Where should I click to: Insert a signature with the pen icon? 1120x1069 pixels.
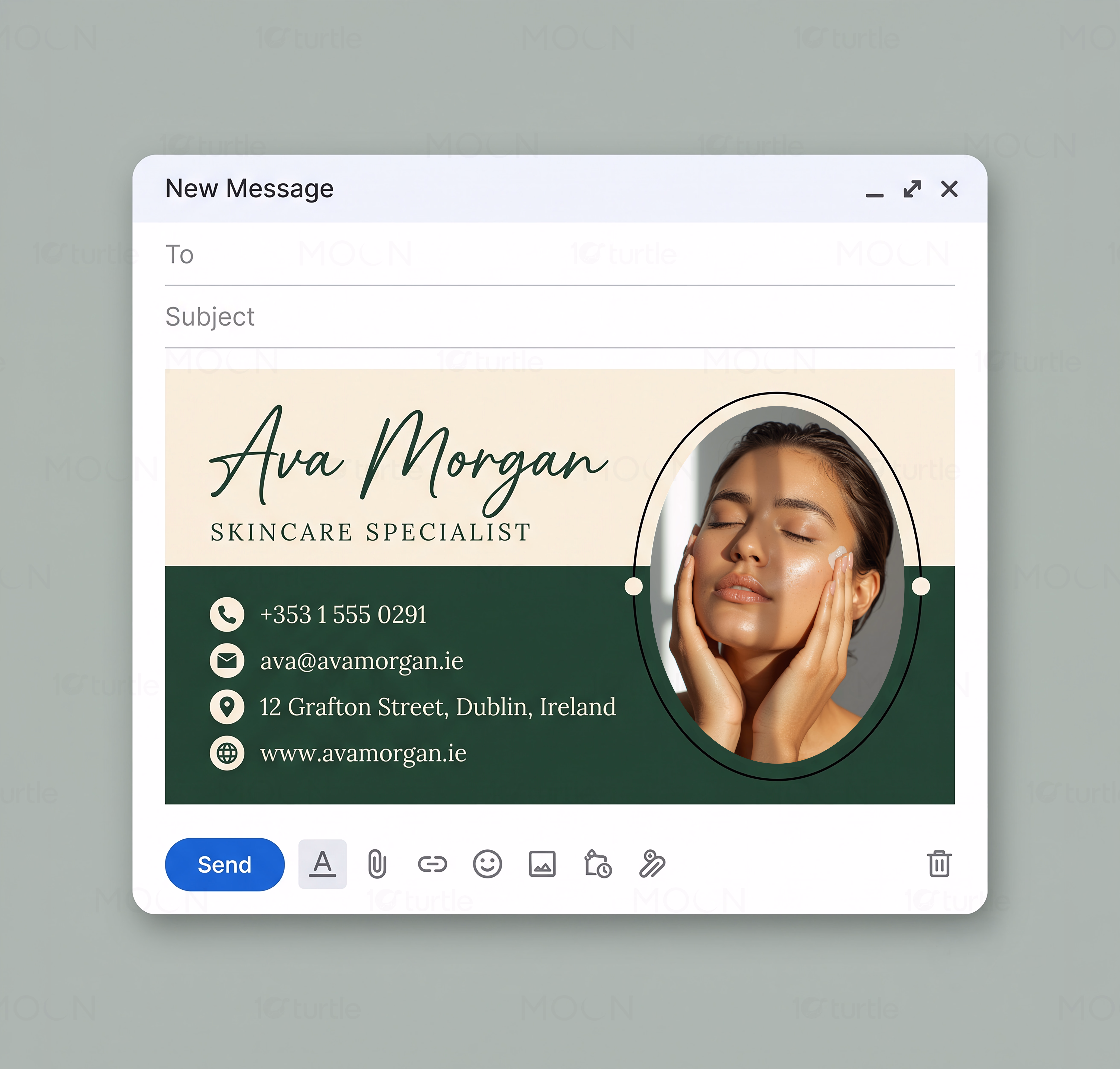[652, 864]
